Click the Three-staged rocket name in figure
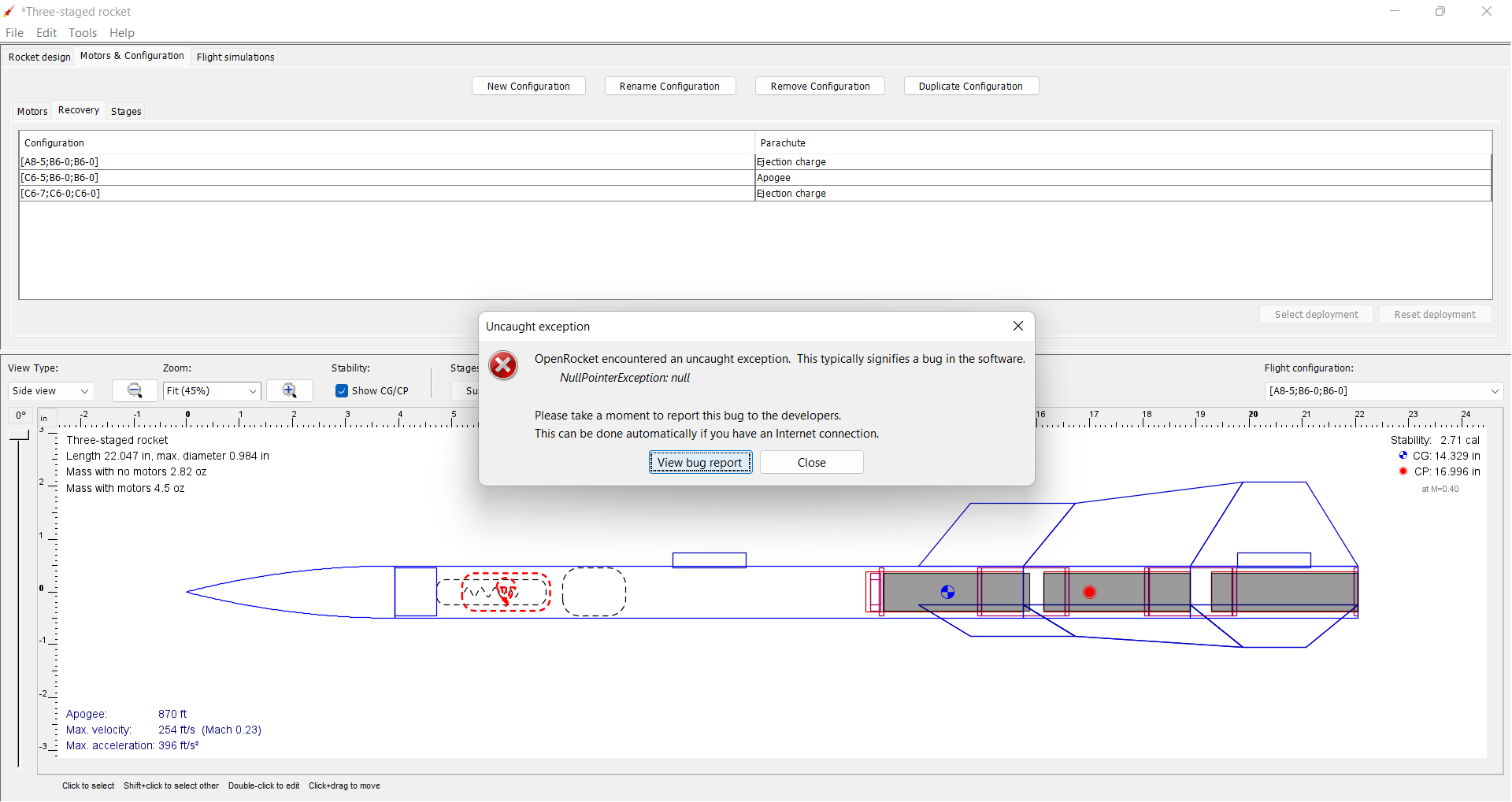 (x=117, y=440)
